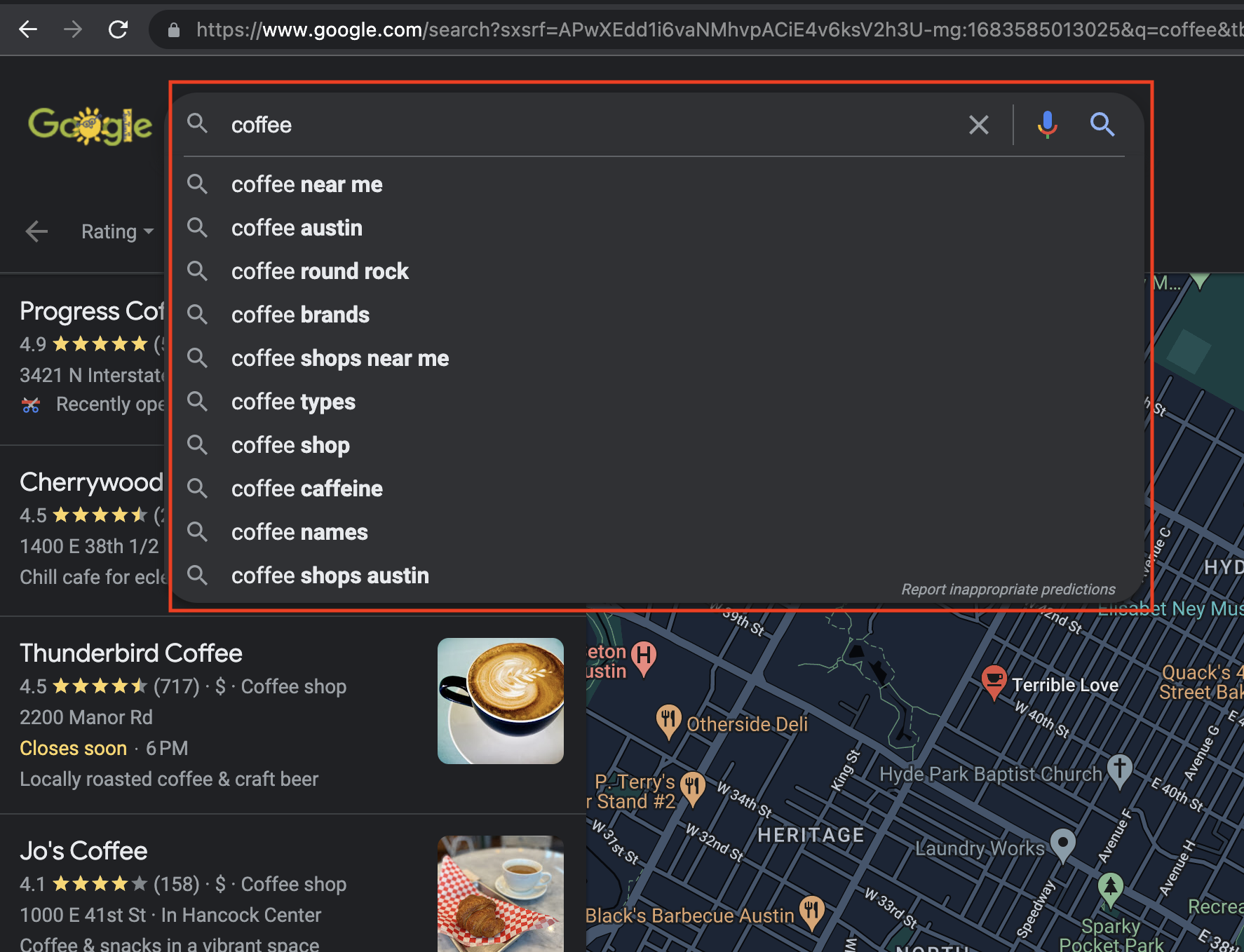The image size is (1244, 952).
Task: Select the coffee brands suggestion
Action: coord(300,315)
